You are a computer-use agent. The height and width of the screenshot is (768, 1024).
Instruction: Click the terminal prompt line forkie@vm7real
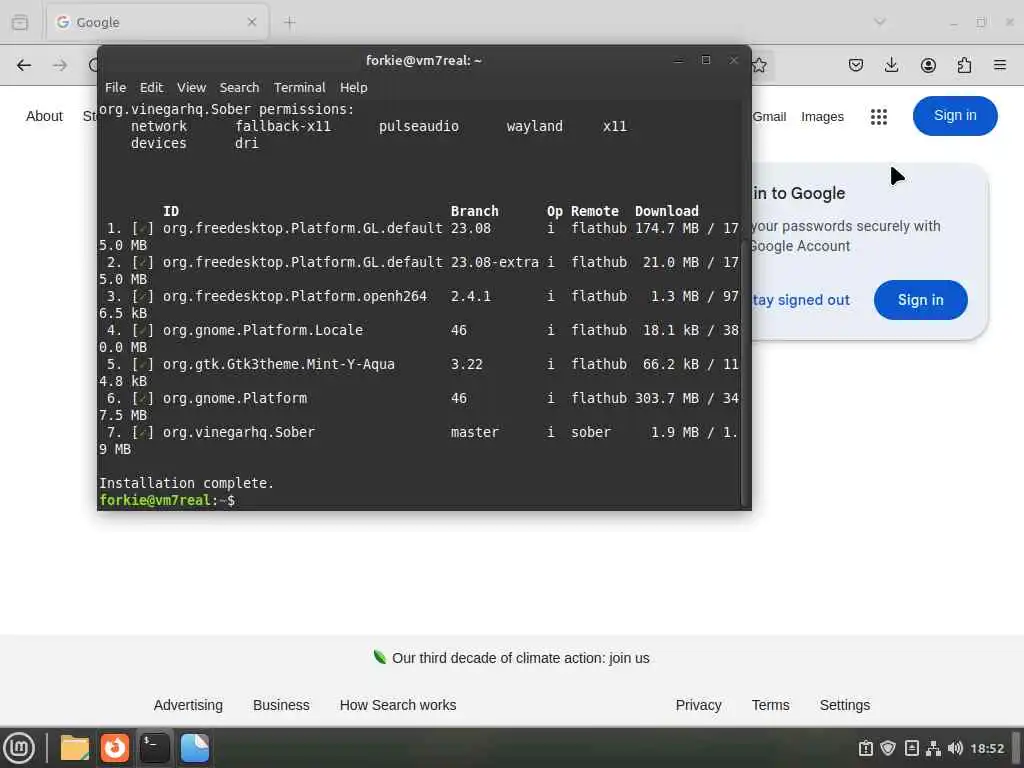click(x=167, y=500)
